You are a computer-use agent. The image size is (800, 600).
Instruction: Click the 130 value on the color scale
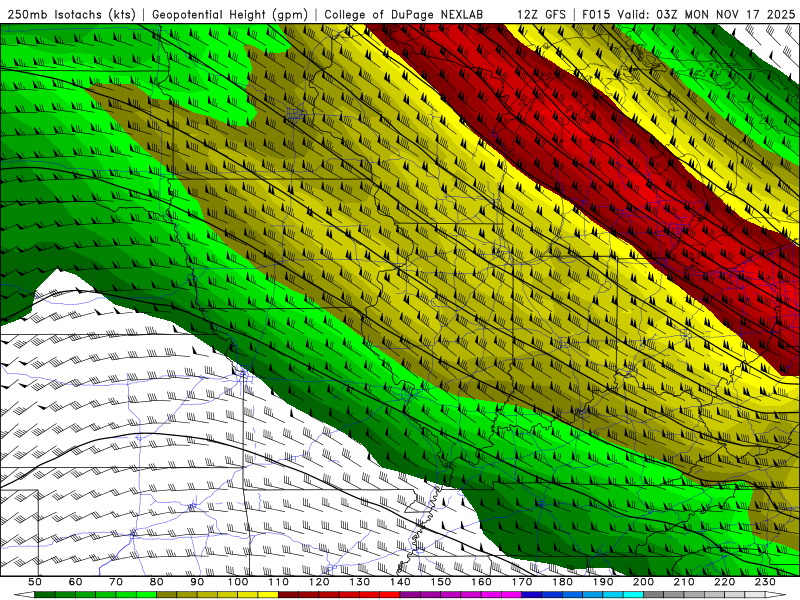pos(359,582)
